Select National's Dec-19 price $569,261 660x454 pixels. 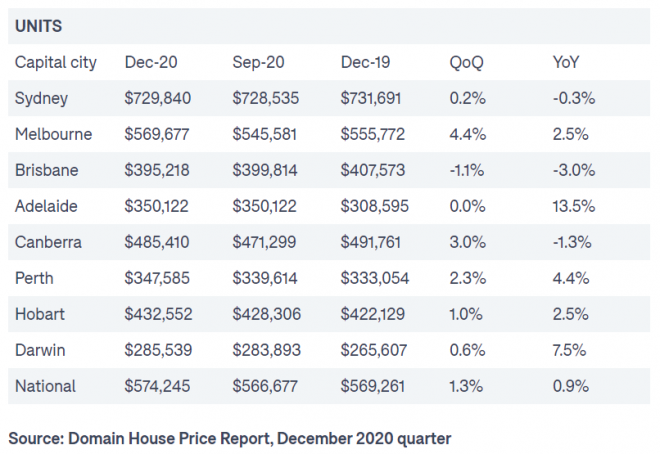click(374, 386)
